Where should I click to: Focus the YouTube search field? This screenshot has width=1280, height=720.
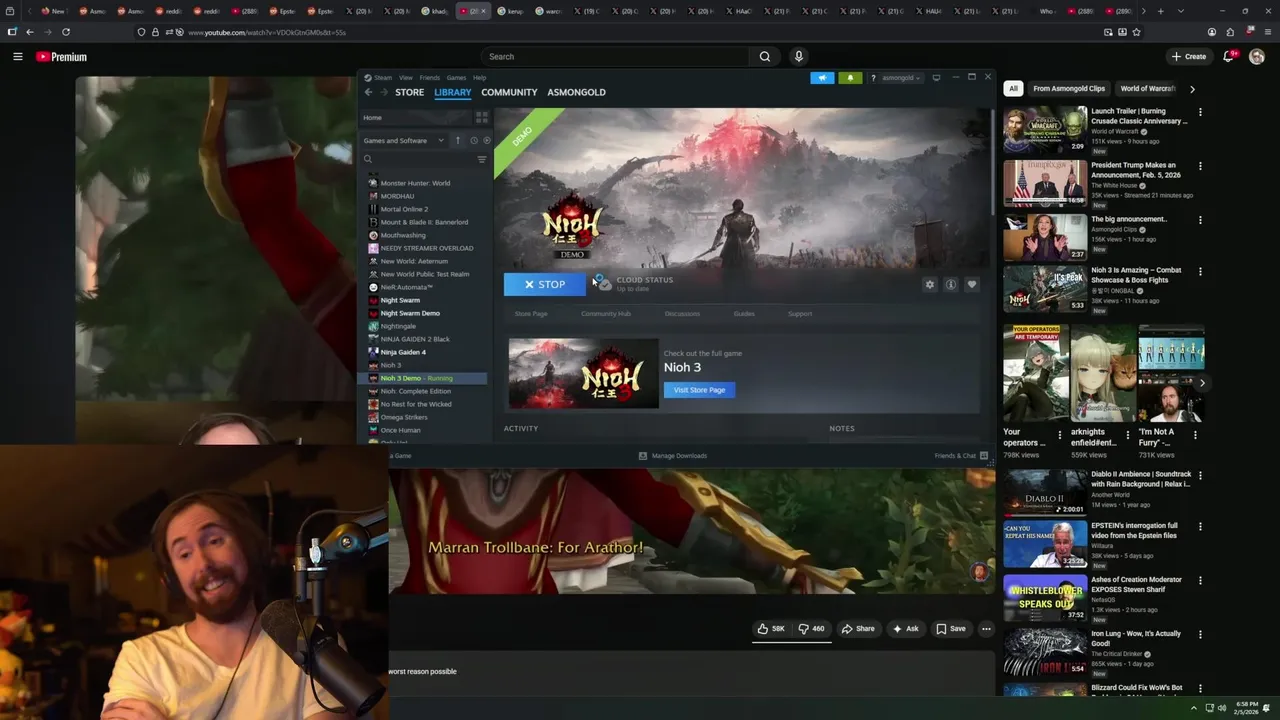pyautogui.click(x=615, y=57)
